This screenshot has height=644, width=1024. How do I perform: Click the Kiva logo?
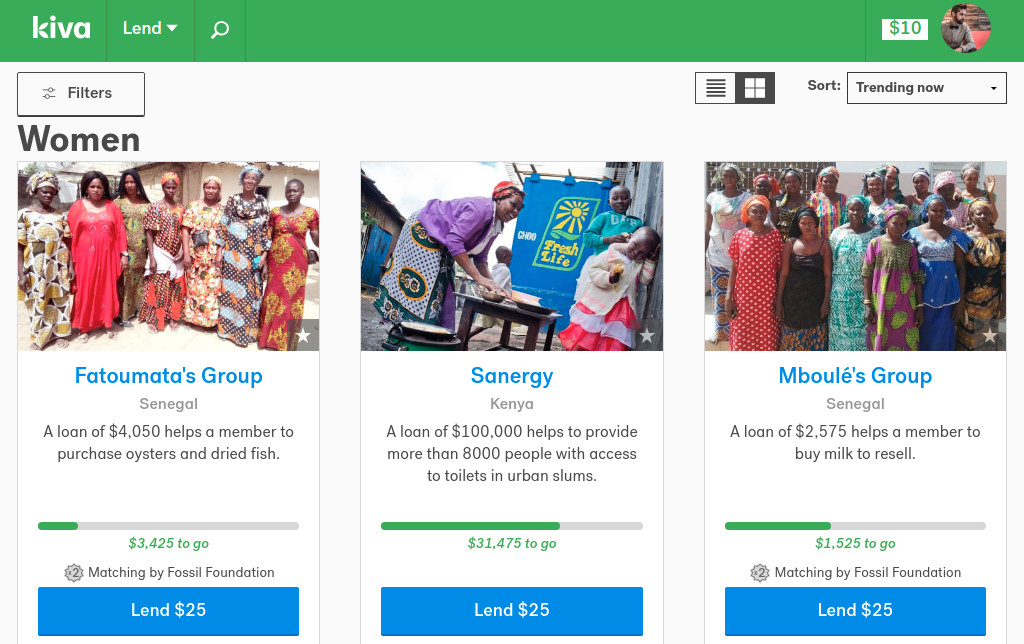tap(61, 28)
